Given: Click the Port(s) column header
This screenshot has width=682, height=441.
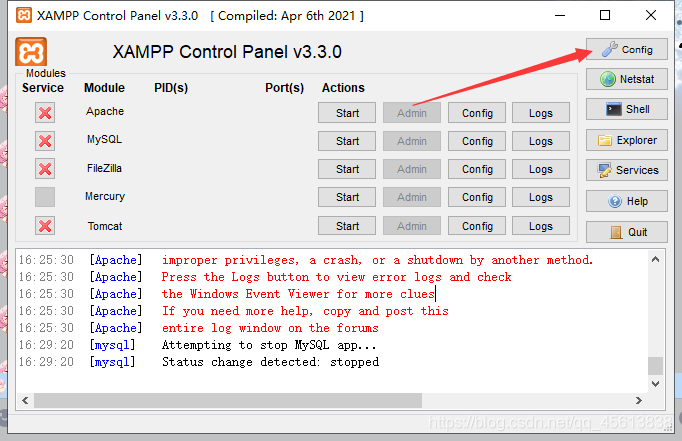Looking at the screenshot, I should [x=284, y=88].
